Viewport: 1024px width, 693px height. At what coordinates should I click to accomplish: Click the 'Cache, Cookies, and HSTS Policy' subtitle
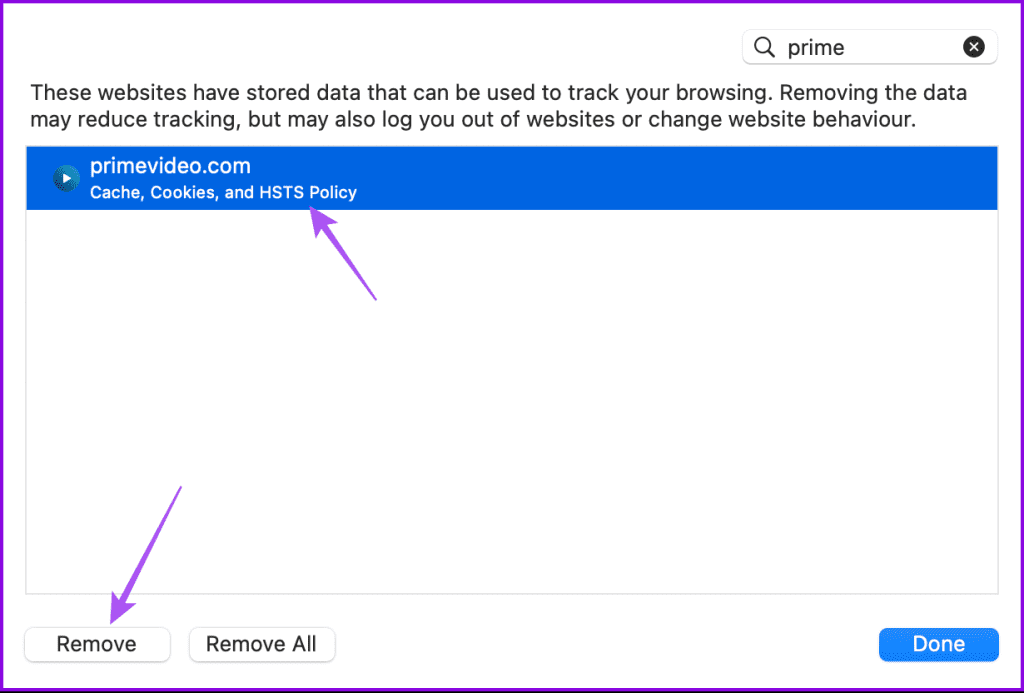223,192
